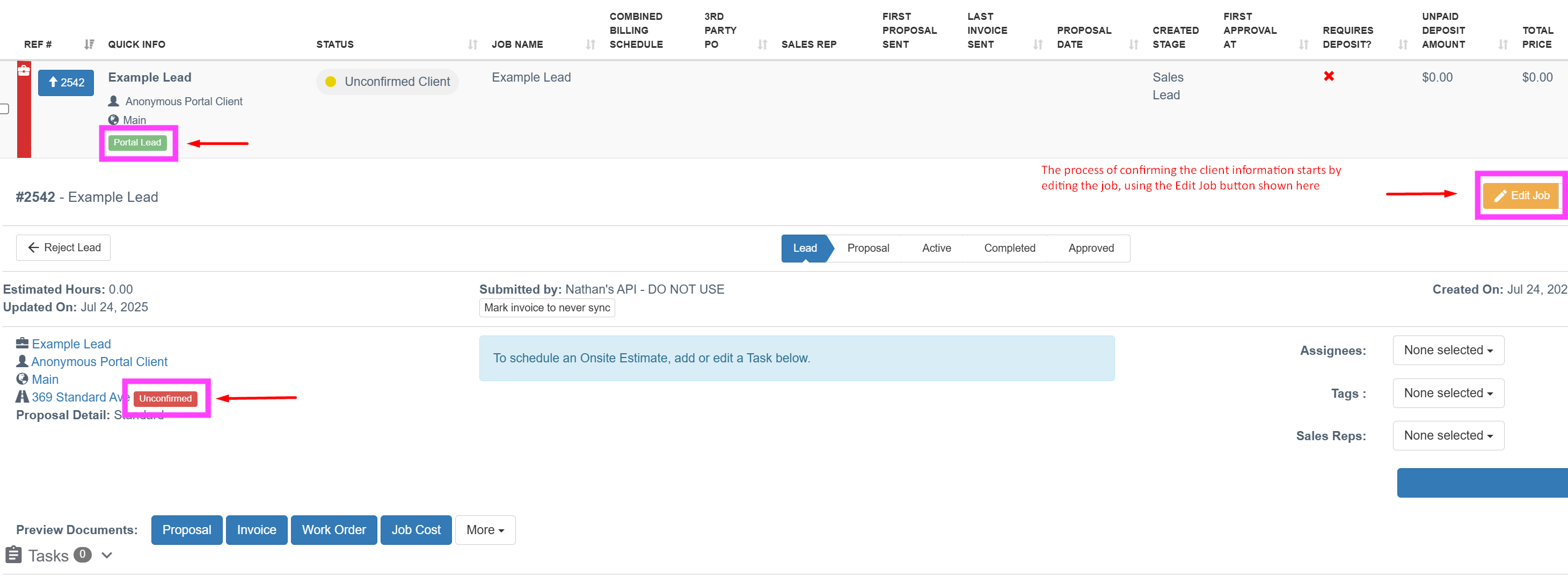Viewport: 1568px width, 576px height.
Task: Switch to the Proposal stage tab
Action: click(x=867, y=248)
